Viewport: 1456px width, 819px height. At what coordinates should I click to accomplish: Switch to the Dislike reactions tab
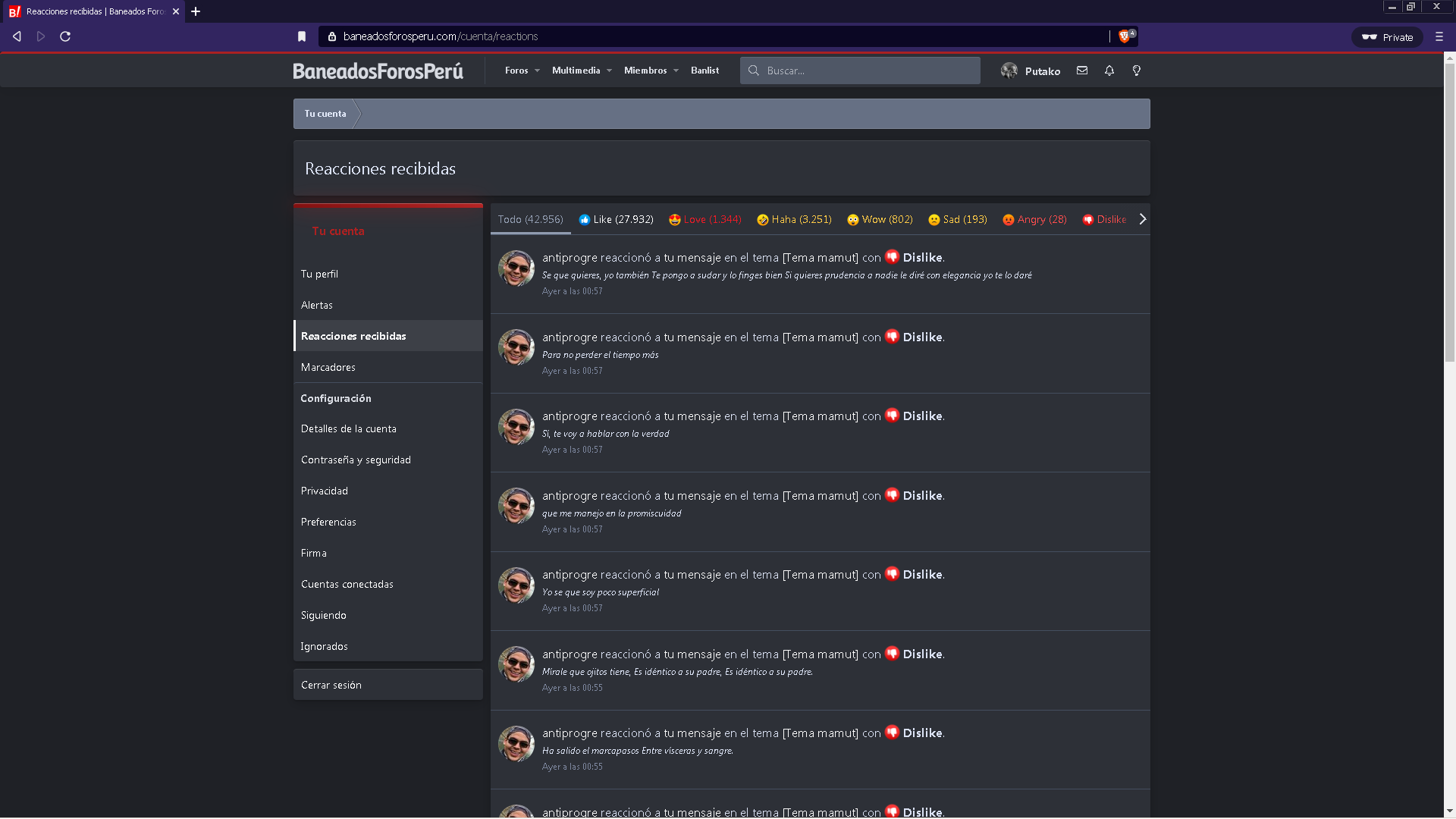click(1104, 219)
